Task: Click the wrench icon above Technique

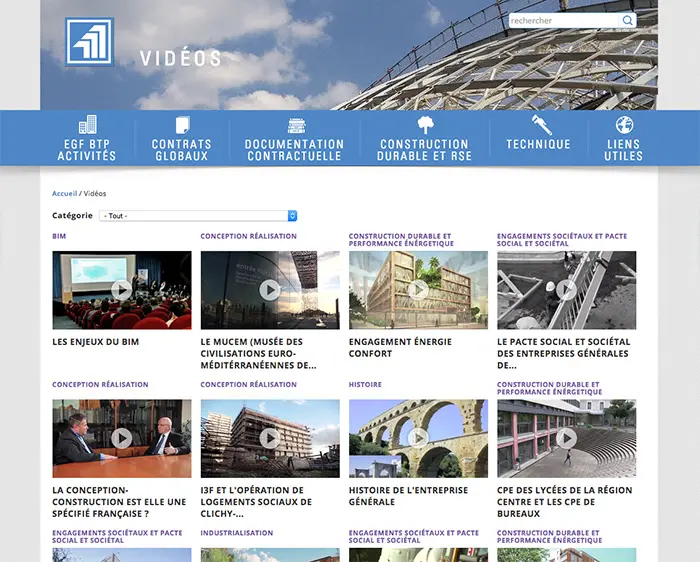Action: [542, 125]
